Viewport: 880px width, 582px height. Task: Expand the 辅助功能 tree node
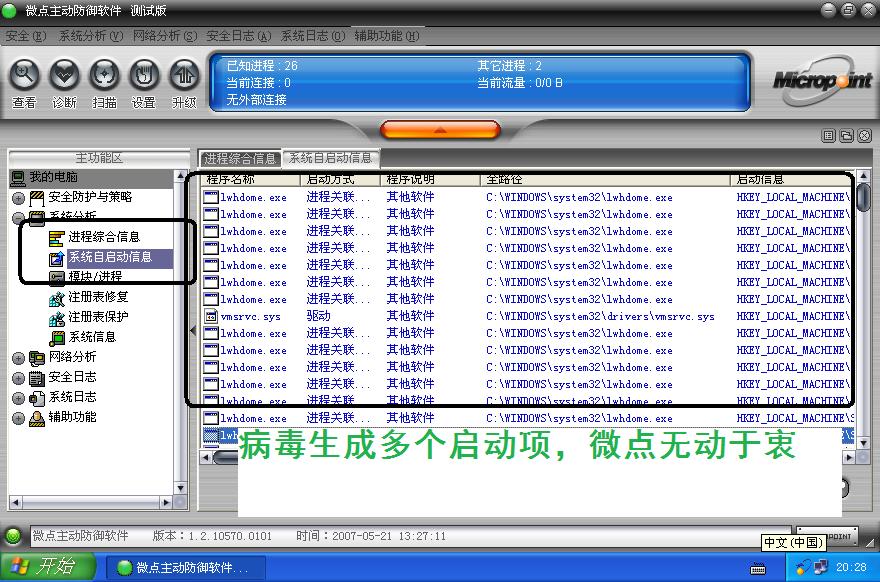pyautogui.click(x=18, y=418)
